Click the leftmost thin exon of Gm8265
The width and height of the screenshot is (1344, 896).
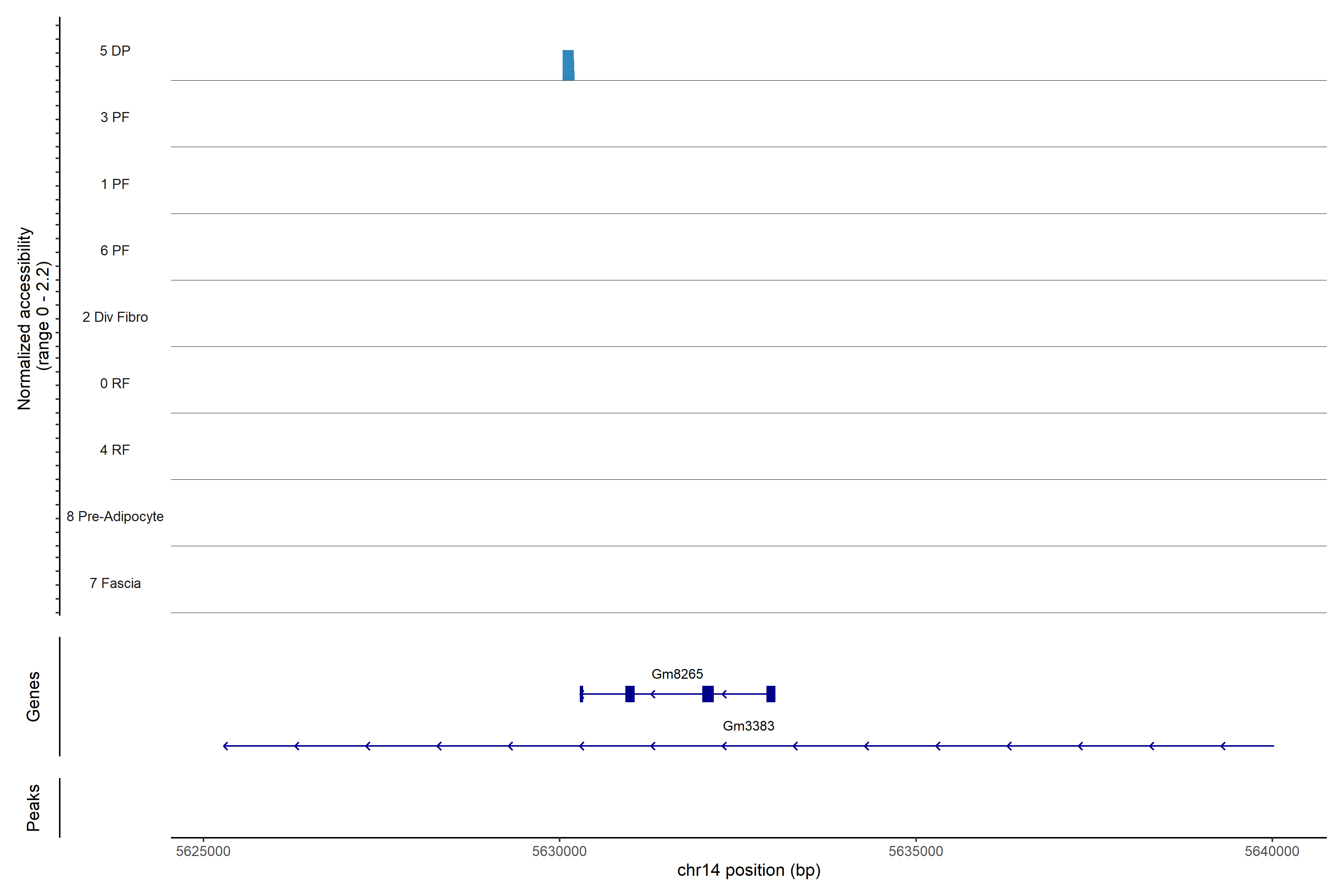(581, 694)
